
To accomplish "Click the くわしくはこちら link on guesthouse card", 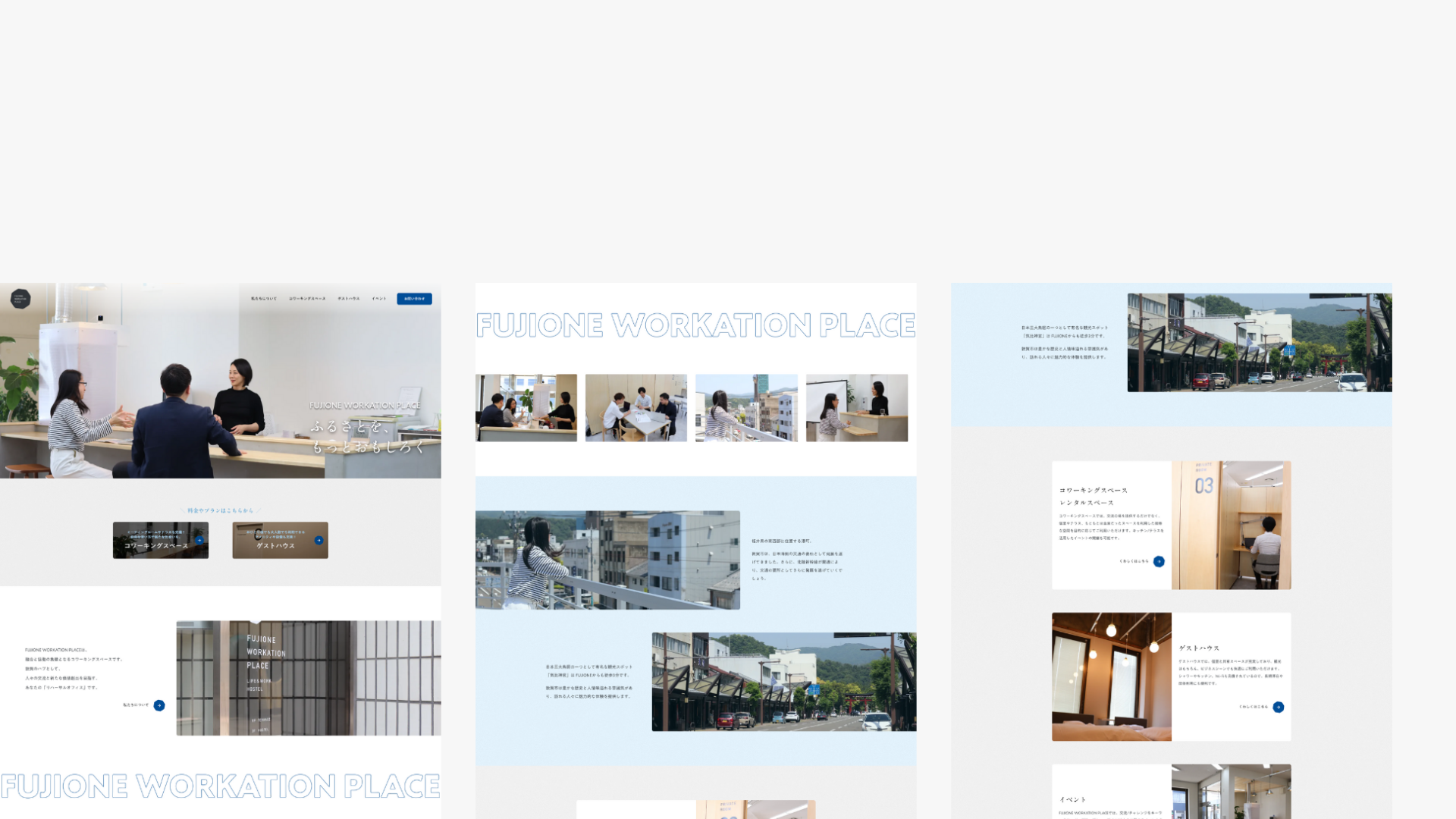I will coord(1254,707).
